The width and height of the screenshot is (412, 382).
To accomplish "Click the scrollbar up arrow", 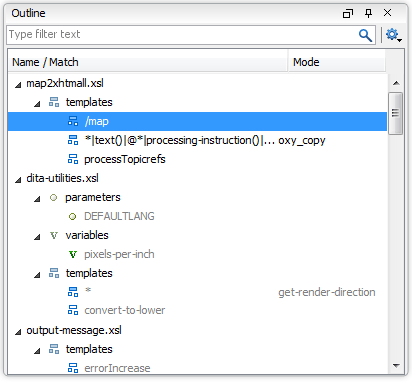I will (x=396, y=83).
